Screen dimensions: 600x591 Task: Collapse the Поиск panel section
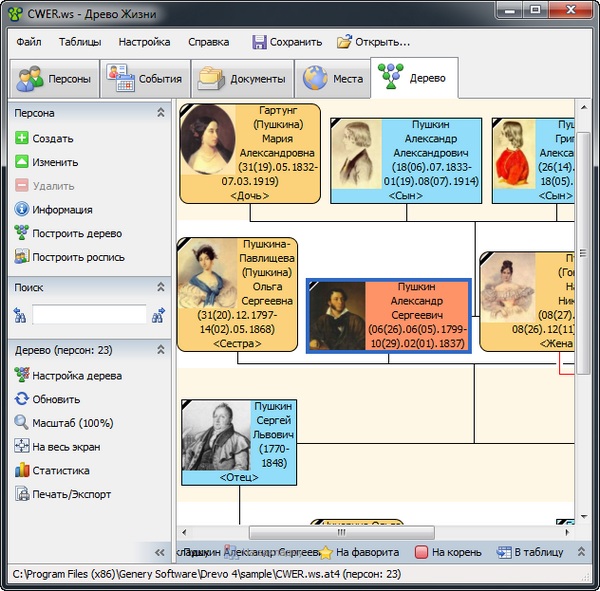coord(160,287)
